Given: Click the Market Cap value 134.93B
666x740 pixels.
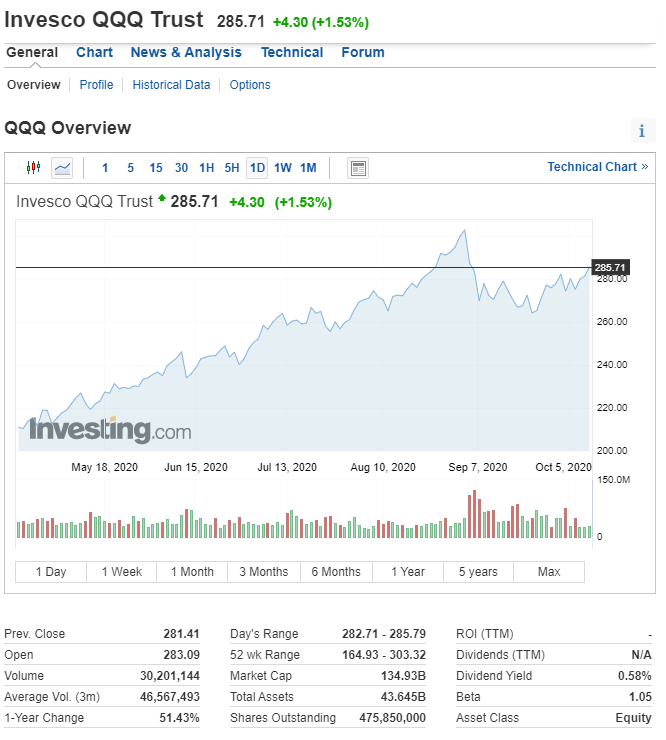Looking at the screenshot, I should [404, 676].
